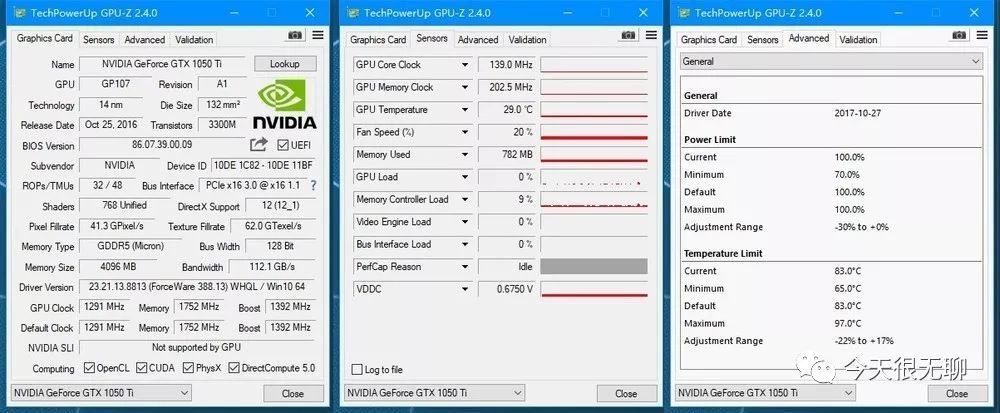The width and height of the screenshot is (1000, 413).
Task: Open the Memory Used sensor dropdown
Action: click(x=465, y=154)
